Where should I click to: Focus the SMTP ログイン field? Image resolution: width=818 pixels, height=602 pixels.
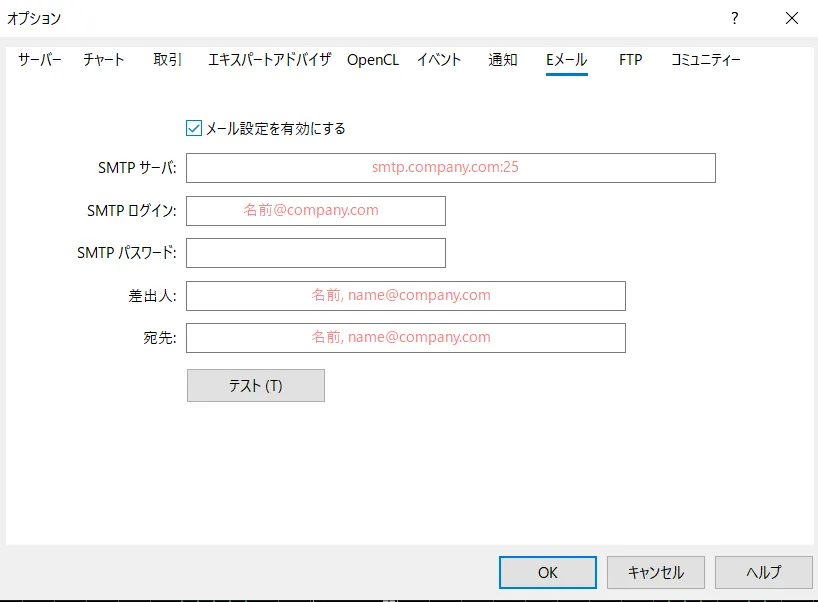click(315, 211)
